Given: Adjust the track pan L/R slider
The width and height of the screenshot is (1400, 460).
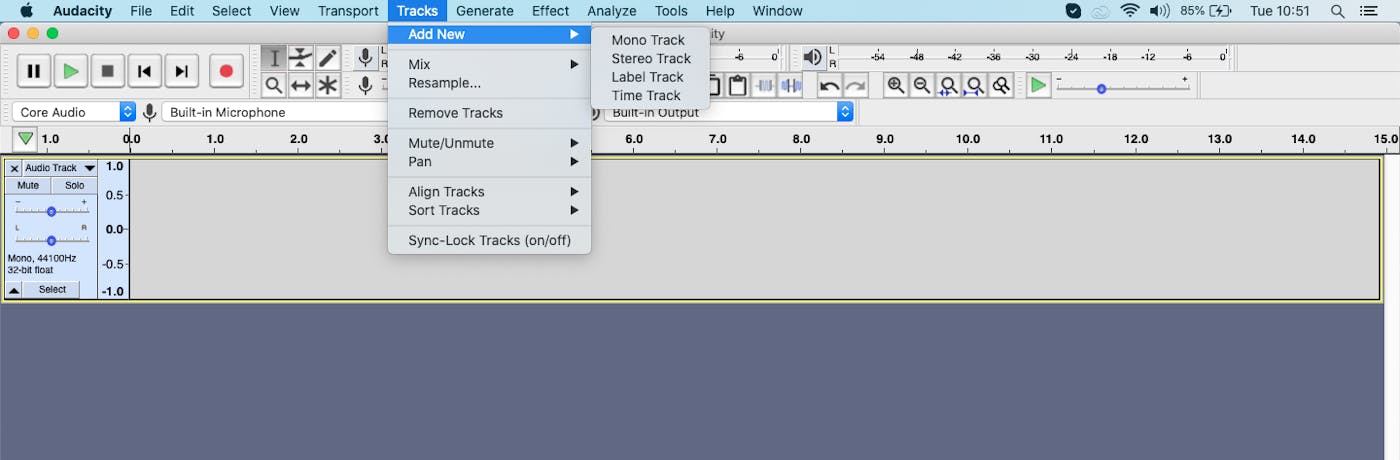Looking at the screenshot, I should 51,240.
